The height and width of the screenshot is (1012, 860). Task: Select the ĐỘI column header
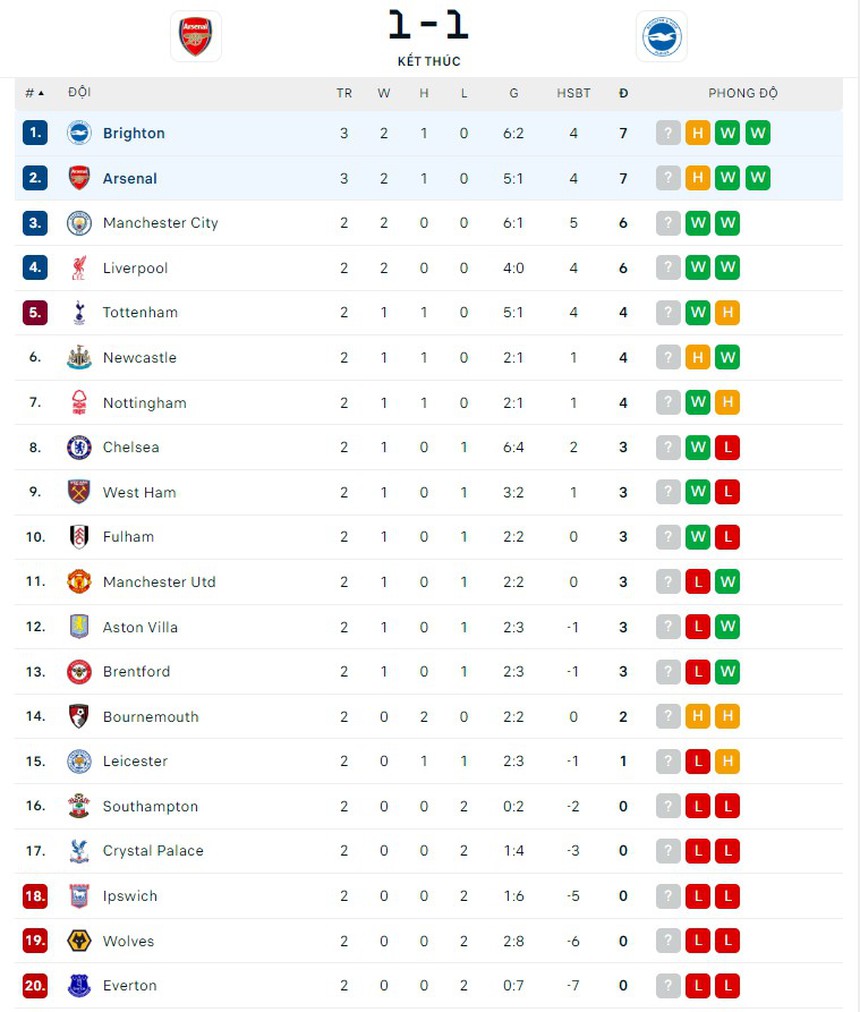[79, 92]
